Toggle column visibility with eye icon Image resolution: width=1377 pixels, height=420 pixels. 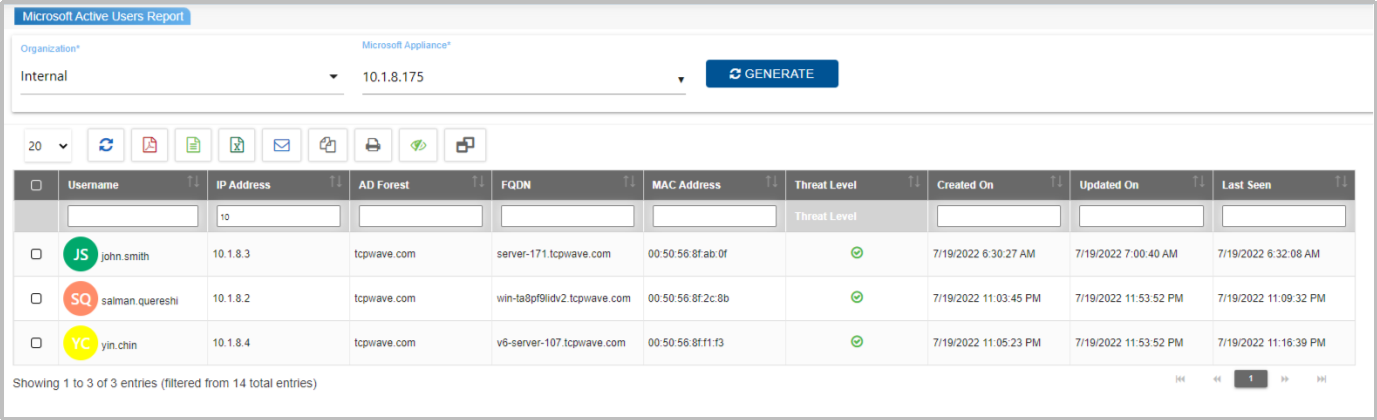[418, 145]
